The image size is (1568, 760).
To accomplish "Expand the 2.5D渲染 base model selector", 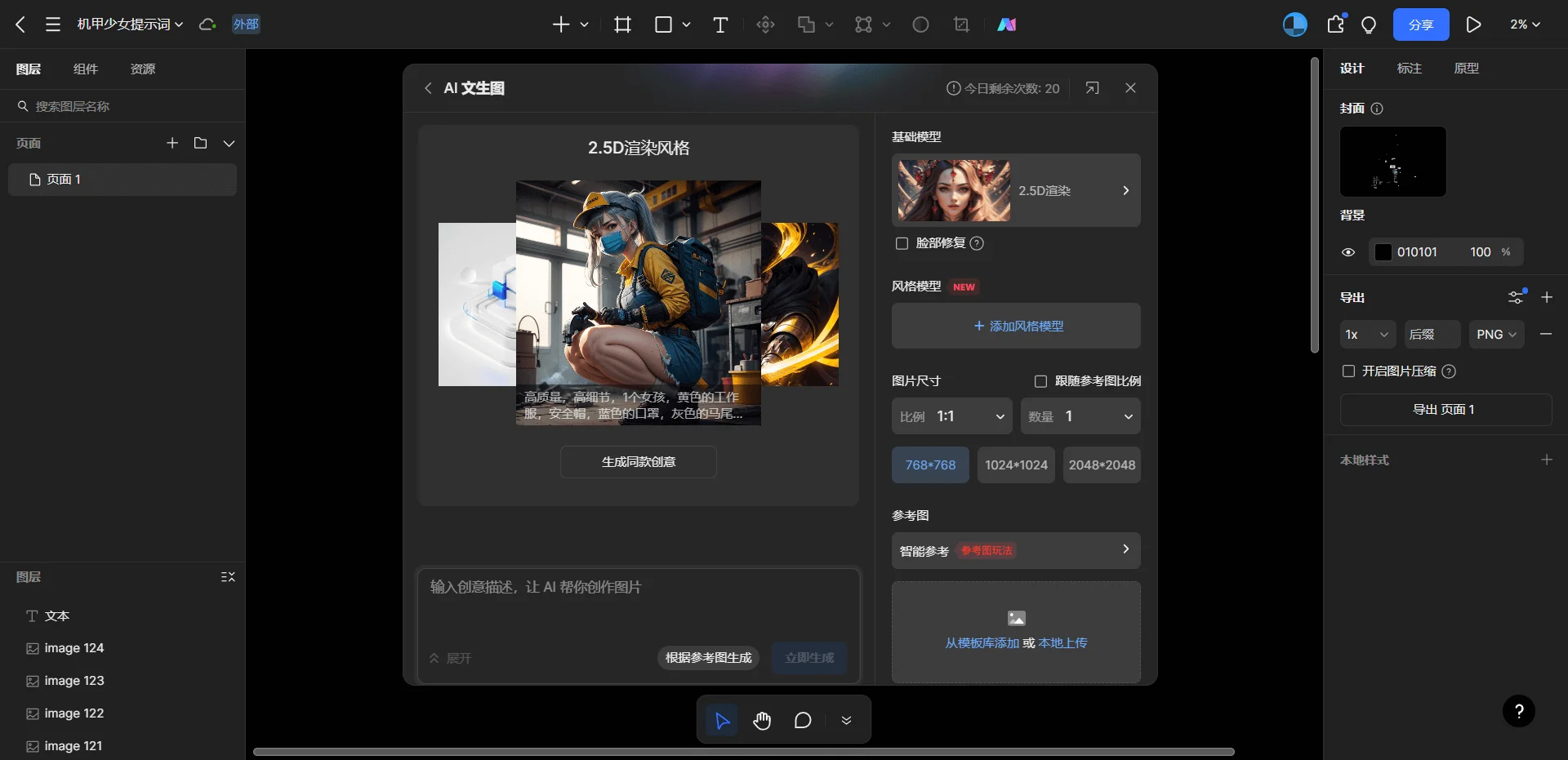I will (x=1126, y=190).
